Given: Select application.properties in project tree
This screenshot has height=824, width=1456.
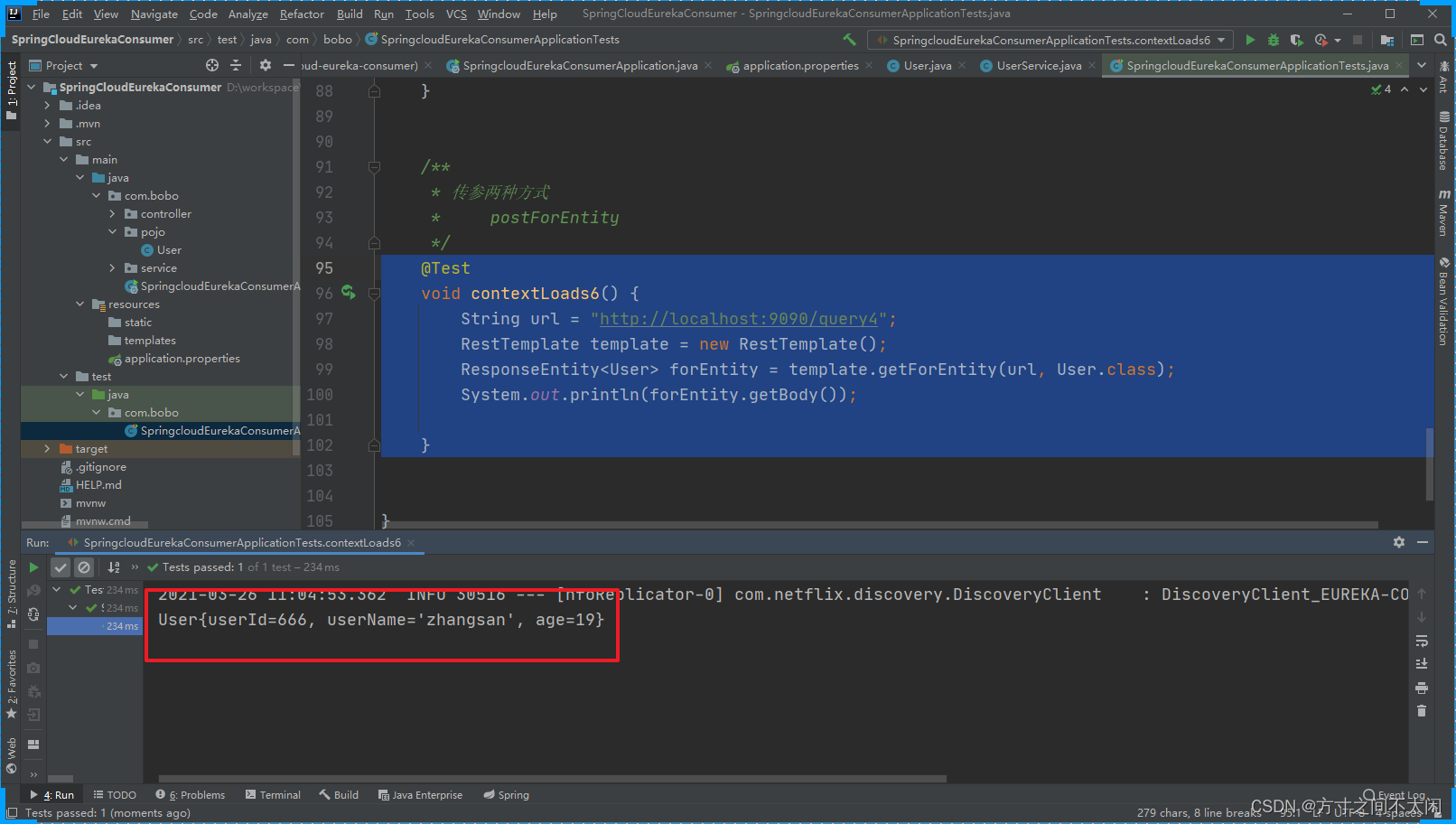Looking at the screenshot, I should [182, 359].
